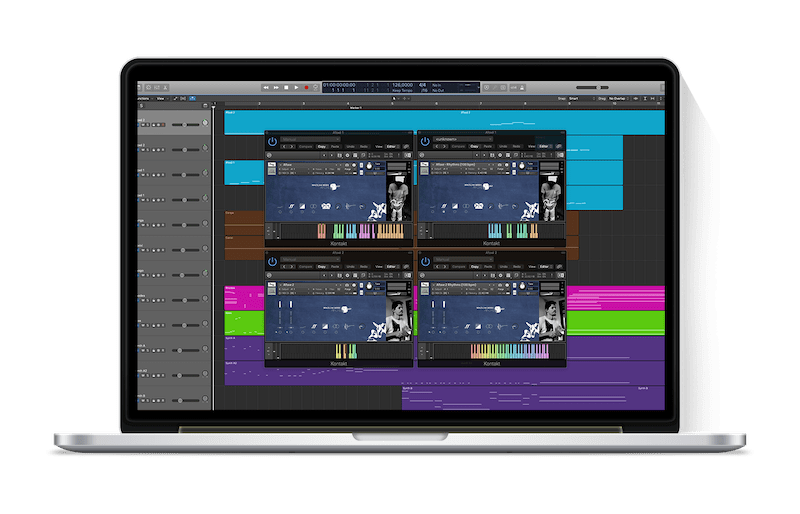Open the Functions menu in the tracks area
Image resolution: width=800 pixels, height=514 pixels.
[144, 99]
